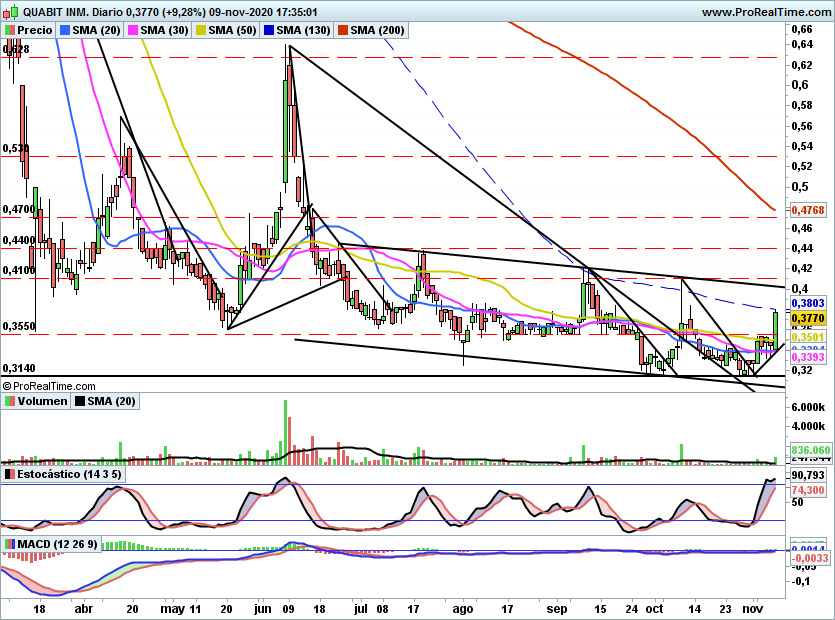Click the Volumen bars icon

point(10,401)
